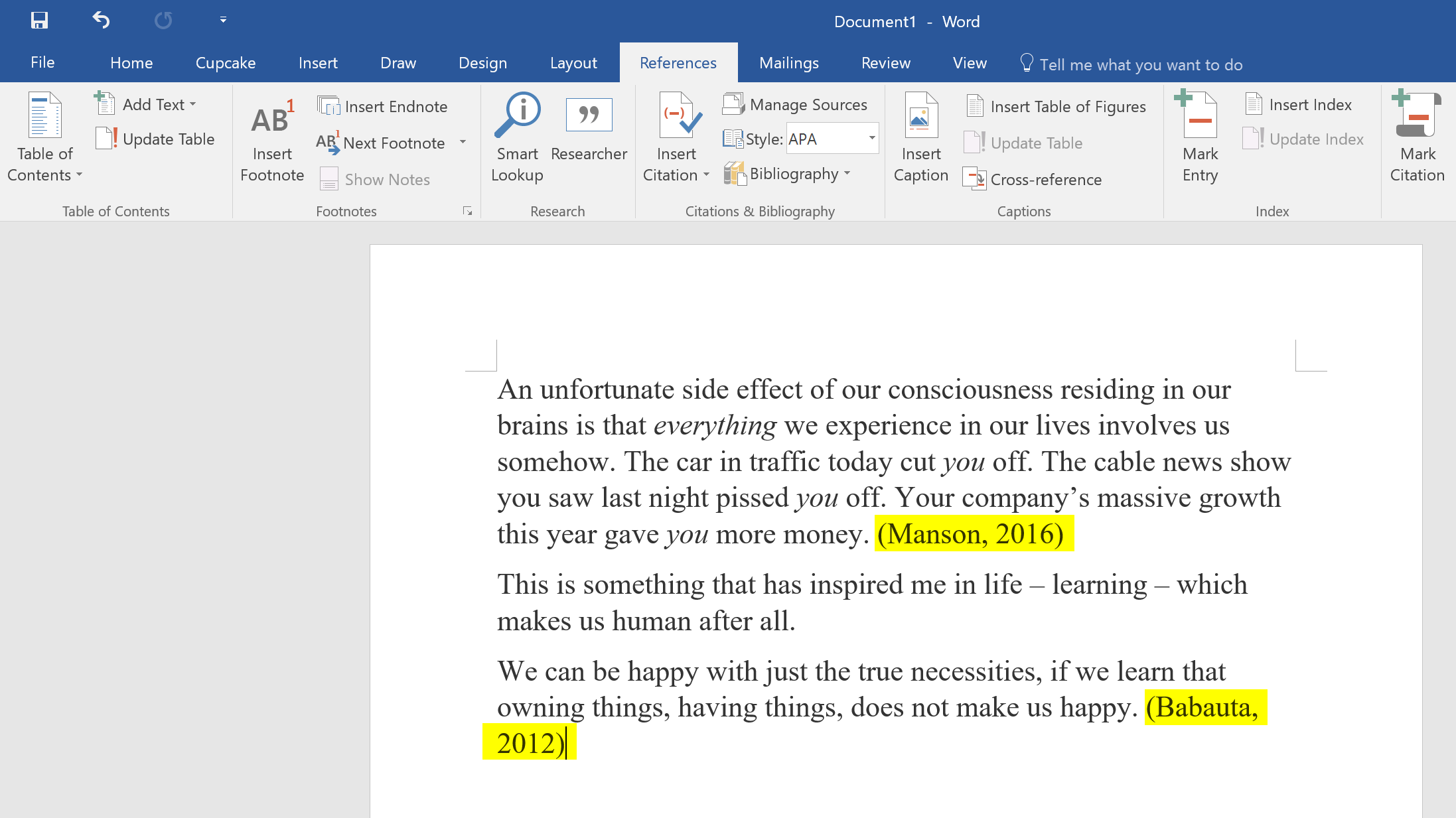The height and width of the screenshot is (818, 1456).
Task: Click the Tell me search field
Action: 1140,64
